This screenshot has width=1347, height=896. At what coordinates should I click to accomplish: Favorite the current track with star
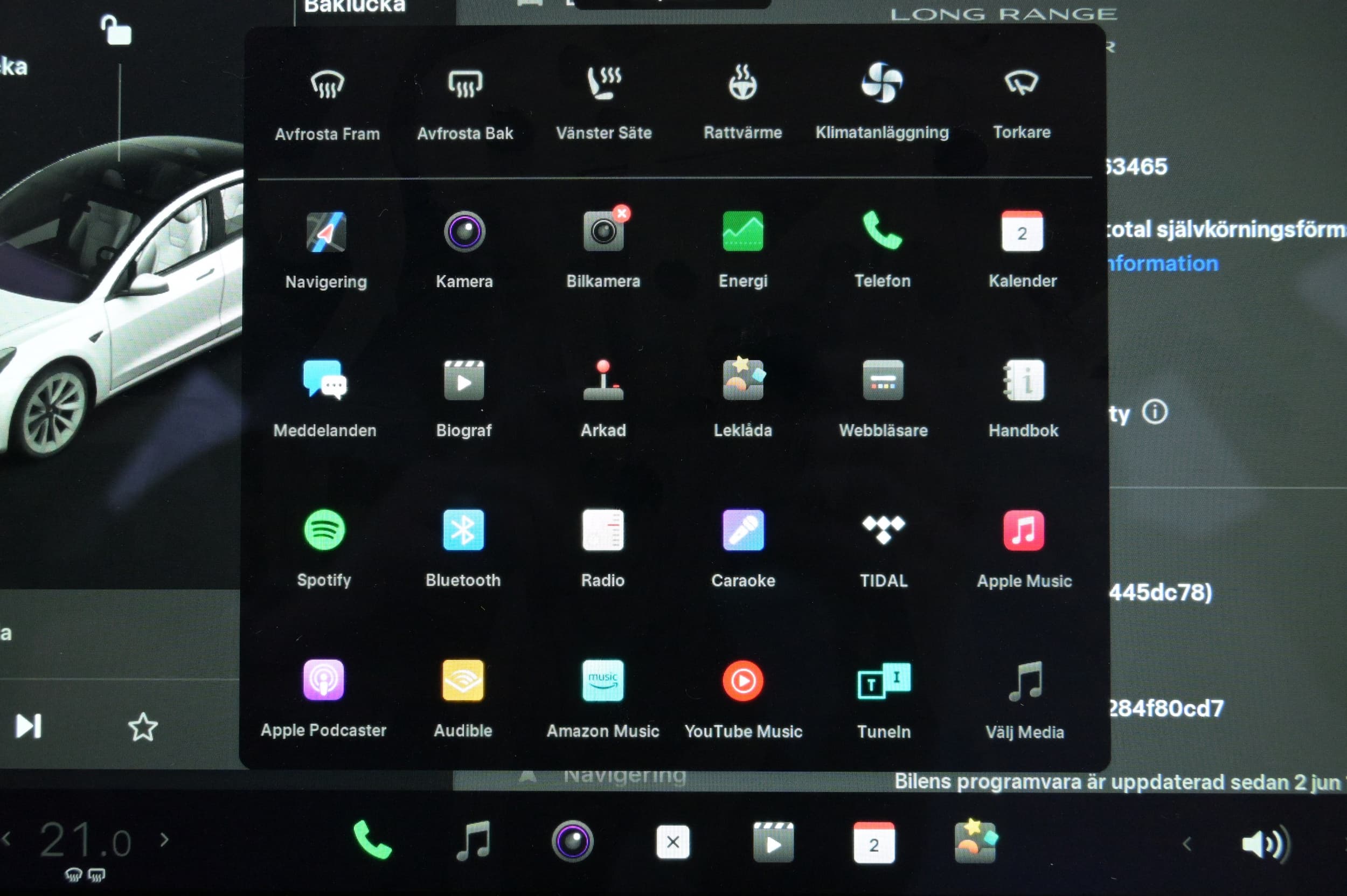(142, 727)
